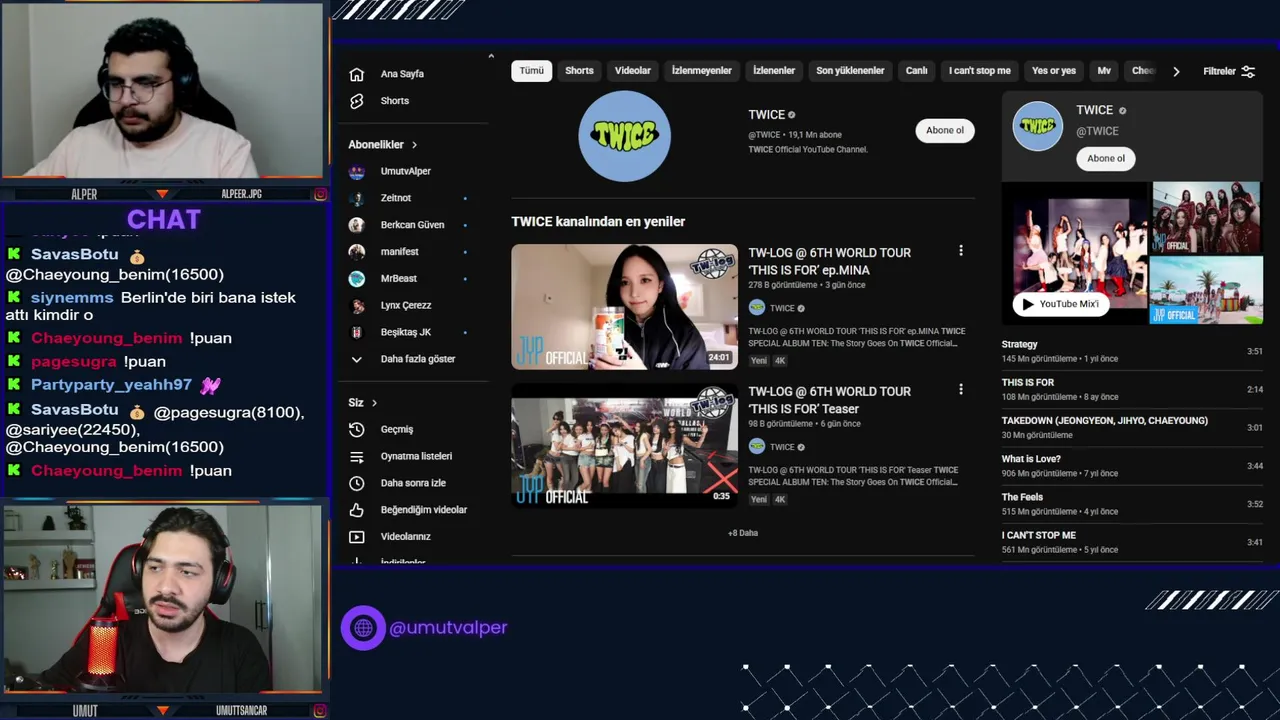
Task: Open the Teaser group photo thumbnail
Action: click(624, 446)
